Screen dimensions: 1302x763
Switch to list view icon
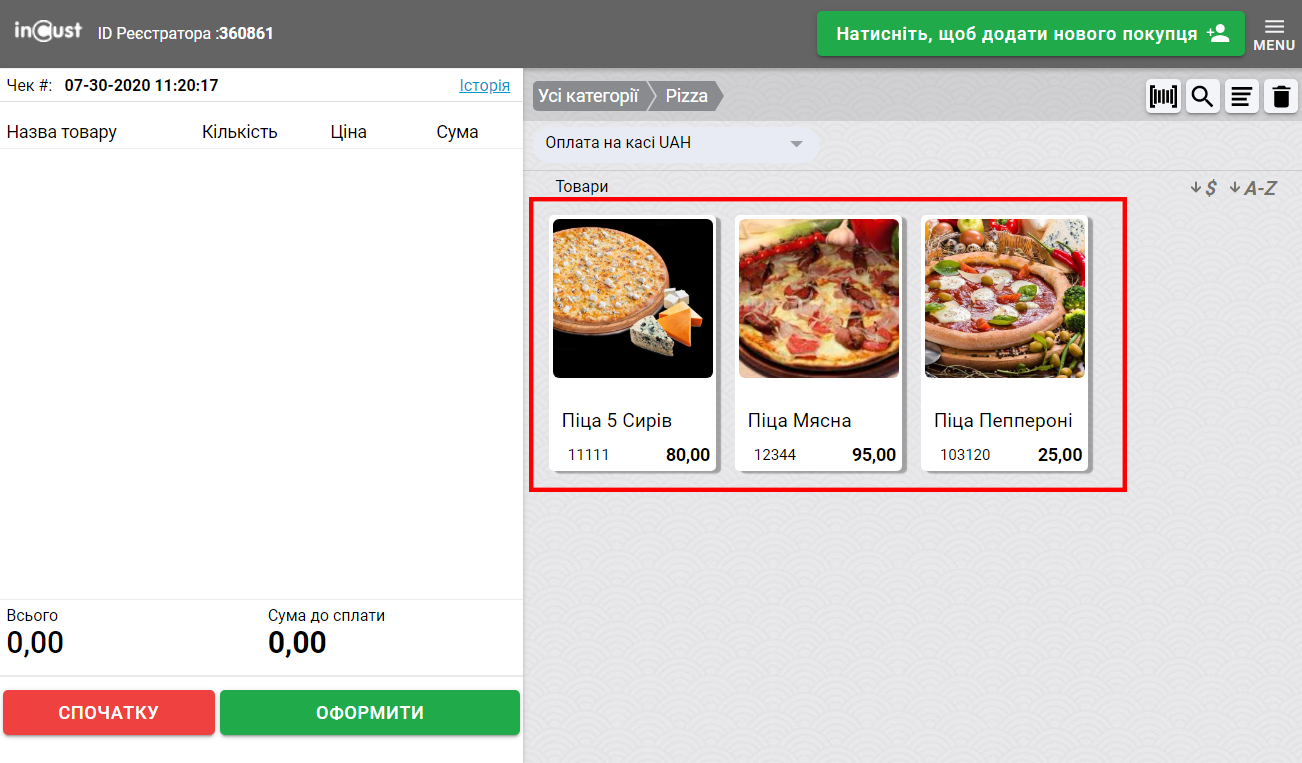coord(1242,97)
